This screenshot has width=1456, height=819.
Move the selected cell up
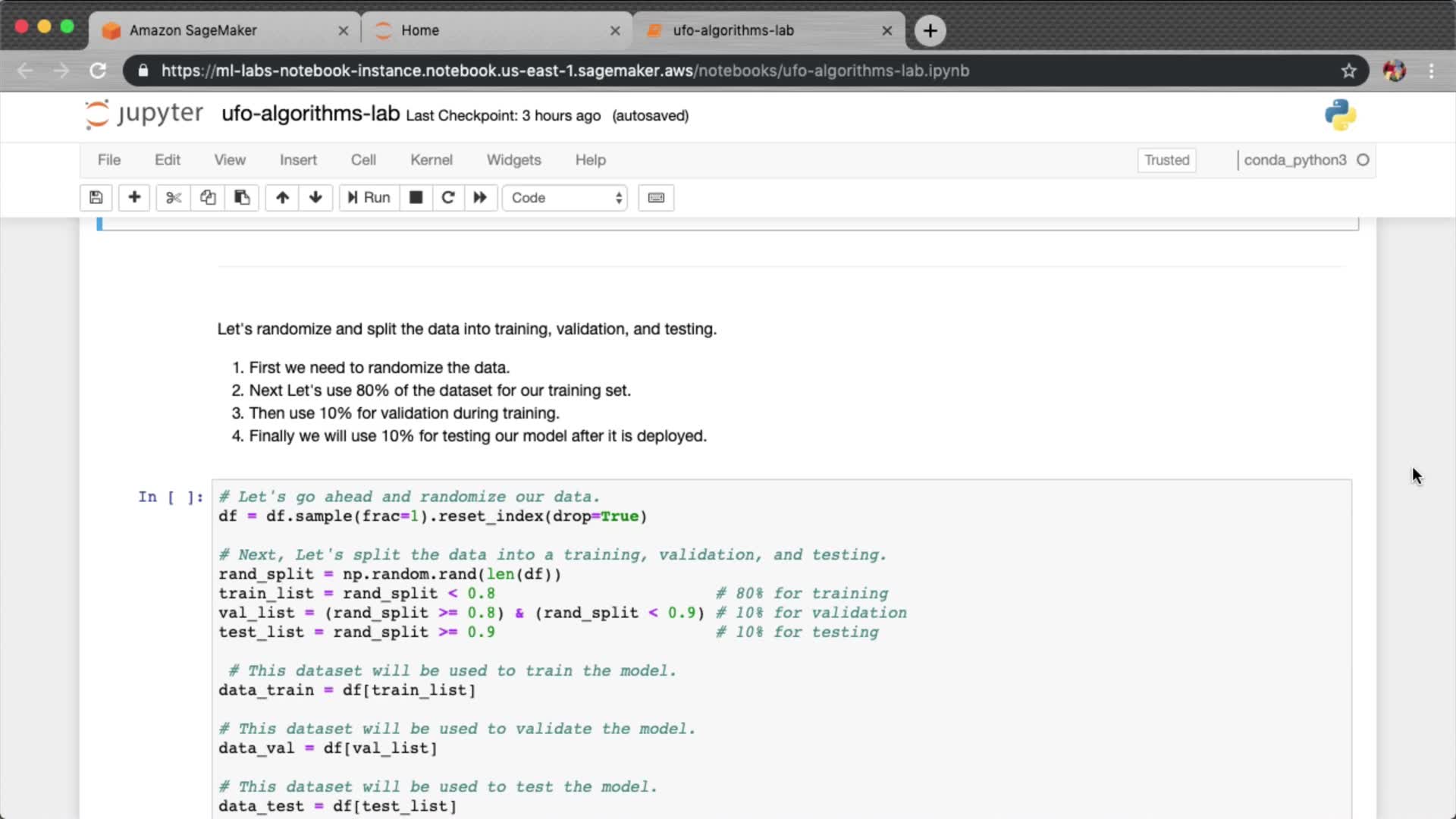tap(282, 198)
